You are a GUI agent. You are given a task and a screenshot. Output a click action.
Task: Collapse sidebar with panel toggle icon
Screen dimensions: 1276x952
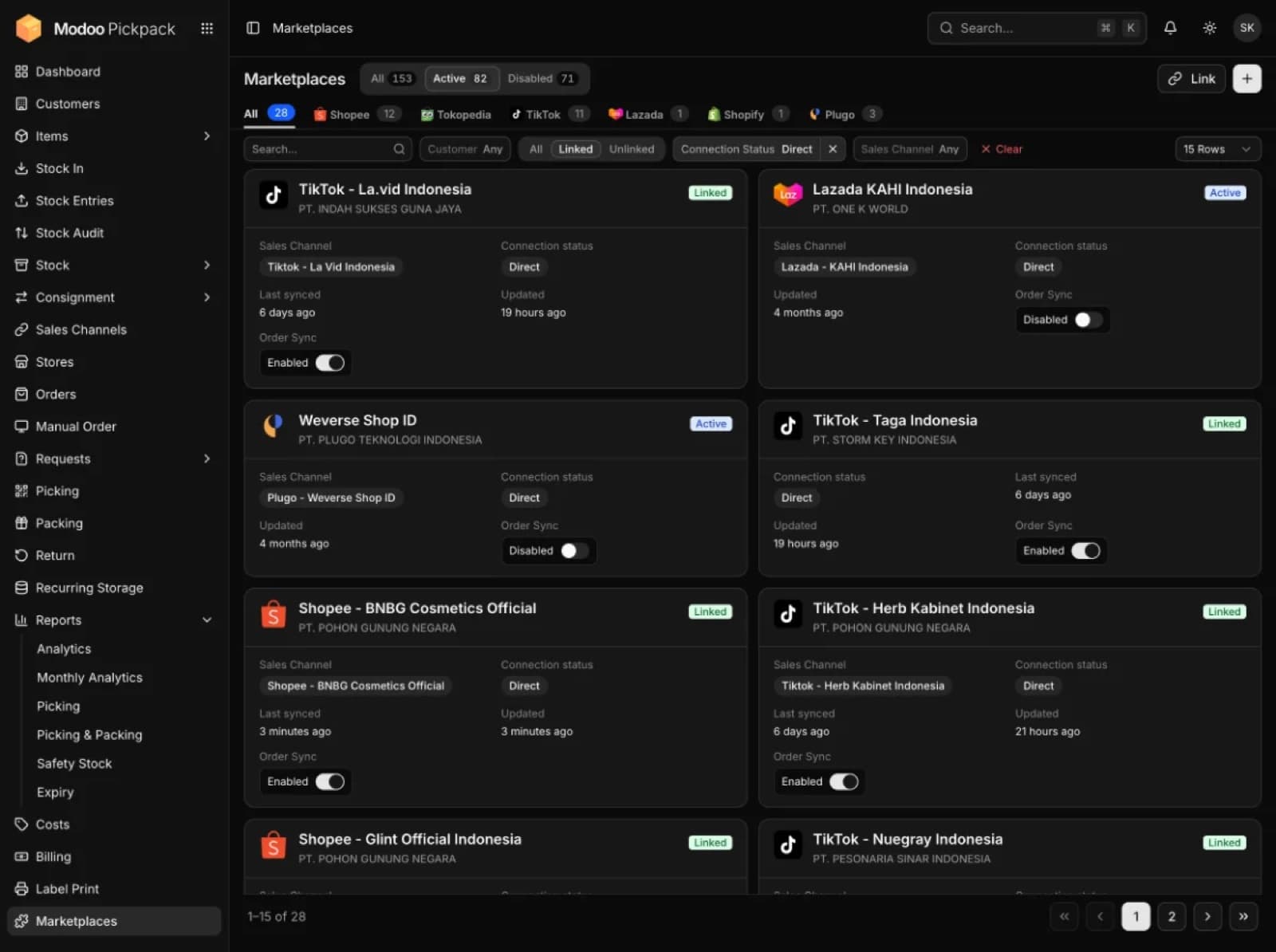[x=253, y=28]
